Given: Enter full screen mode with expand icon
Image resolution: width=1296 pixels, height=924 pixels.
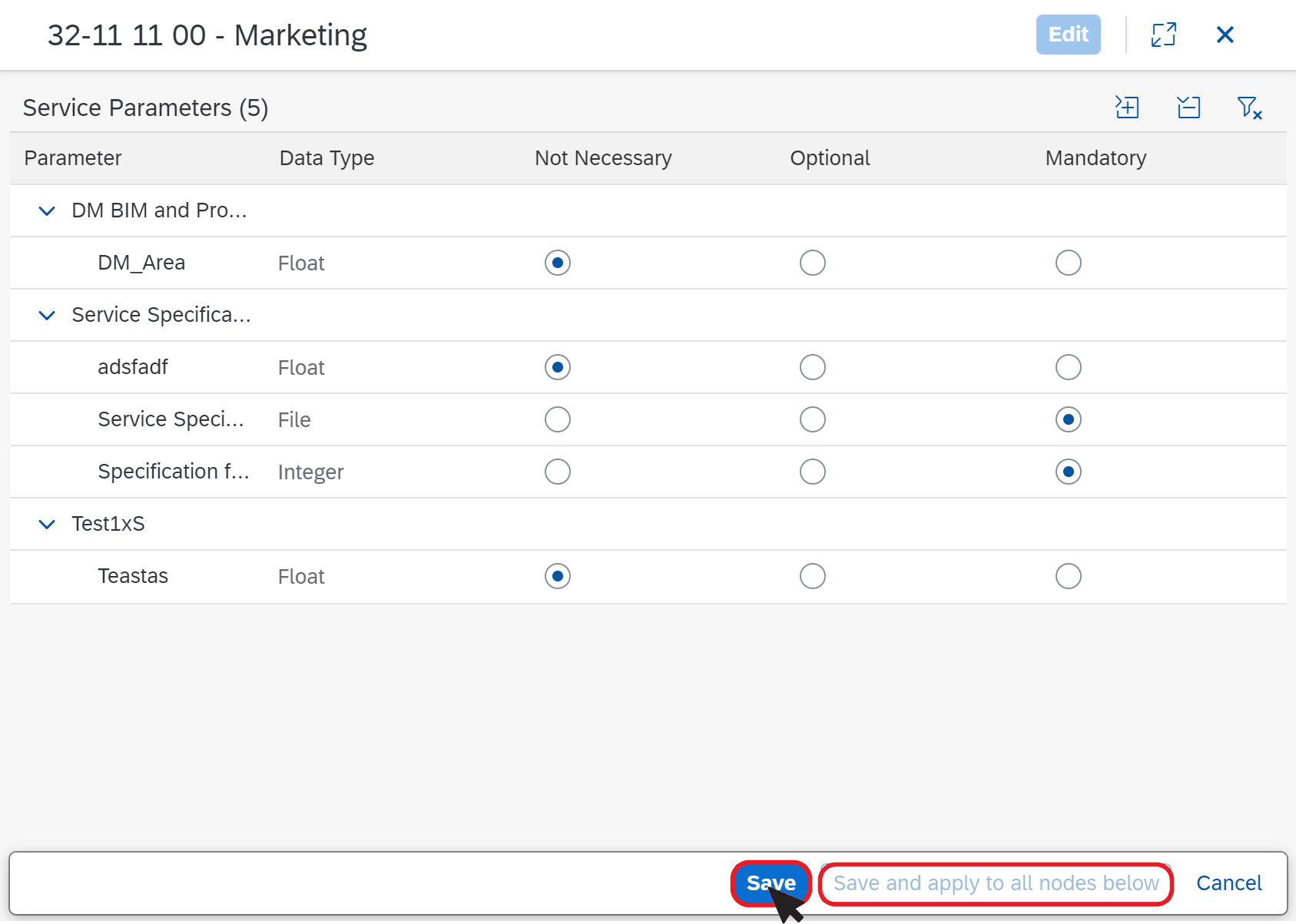Looking at the screenshot, I should click(x=1163, y=35).
